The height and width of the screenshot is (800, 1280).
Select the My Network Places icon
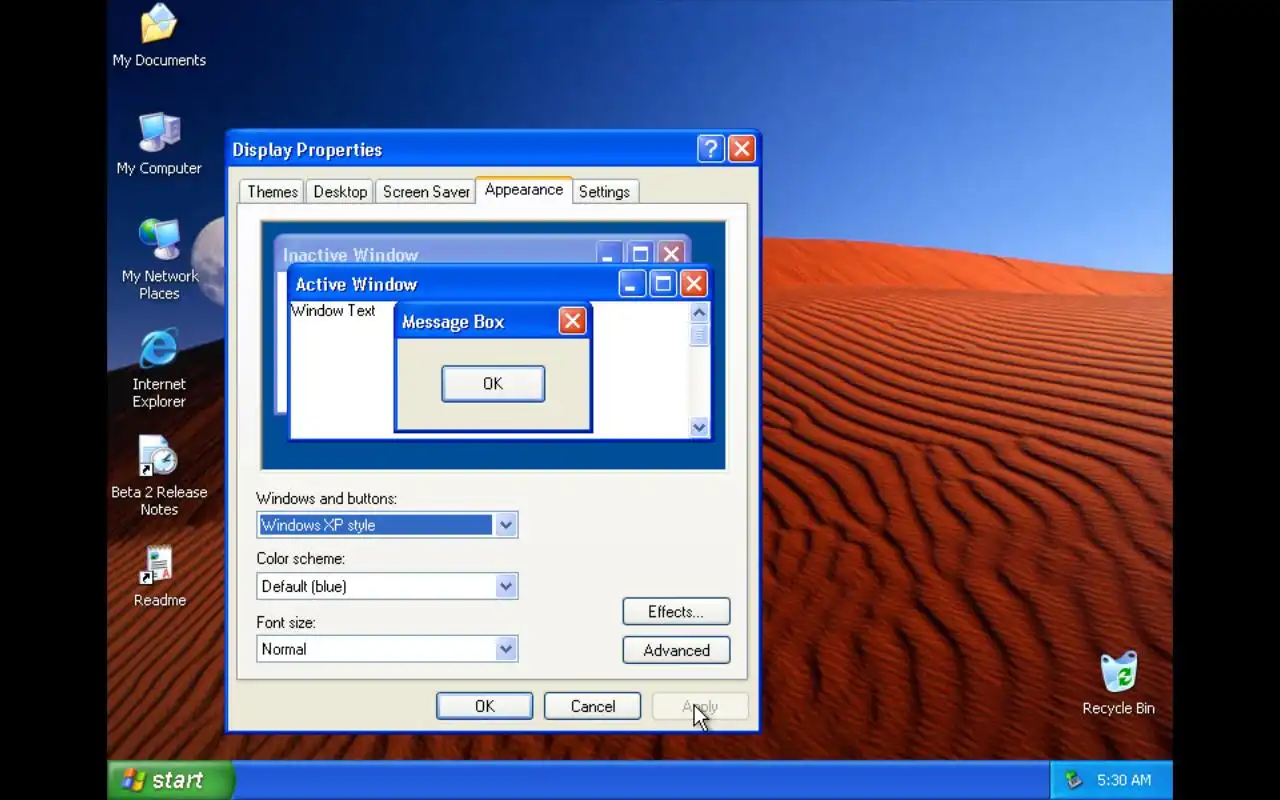tap(159, 258)
